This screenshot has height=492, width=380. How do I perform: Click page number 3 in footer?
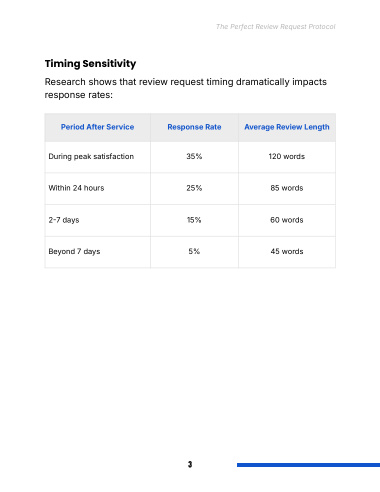[190, 464]
